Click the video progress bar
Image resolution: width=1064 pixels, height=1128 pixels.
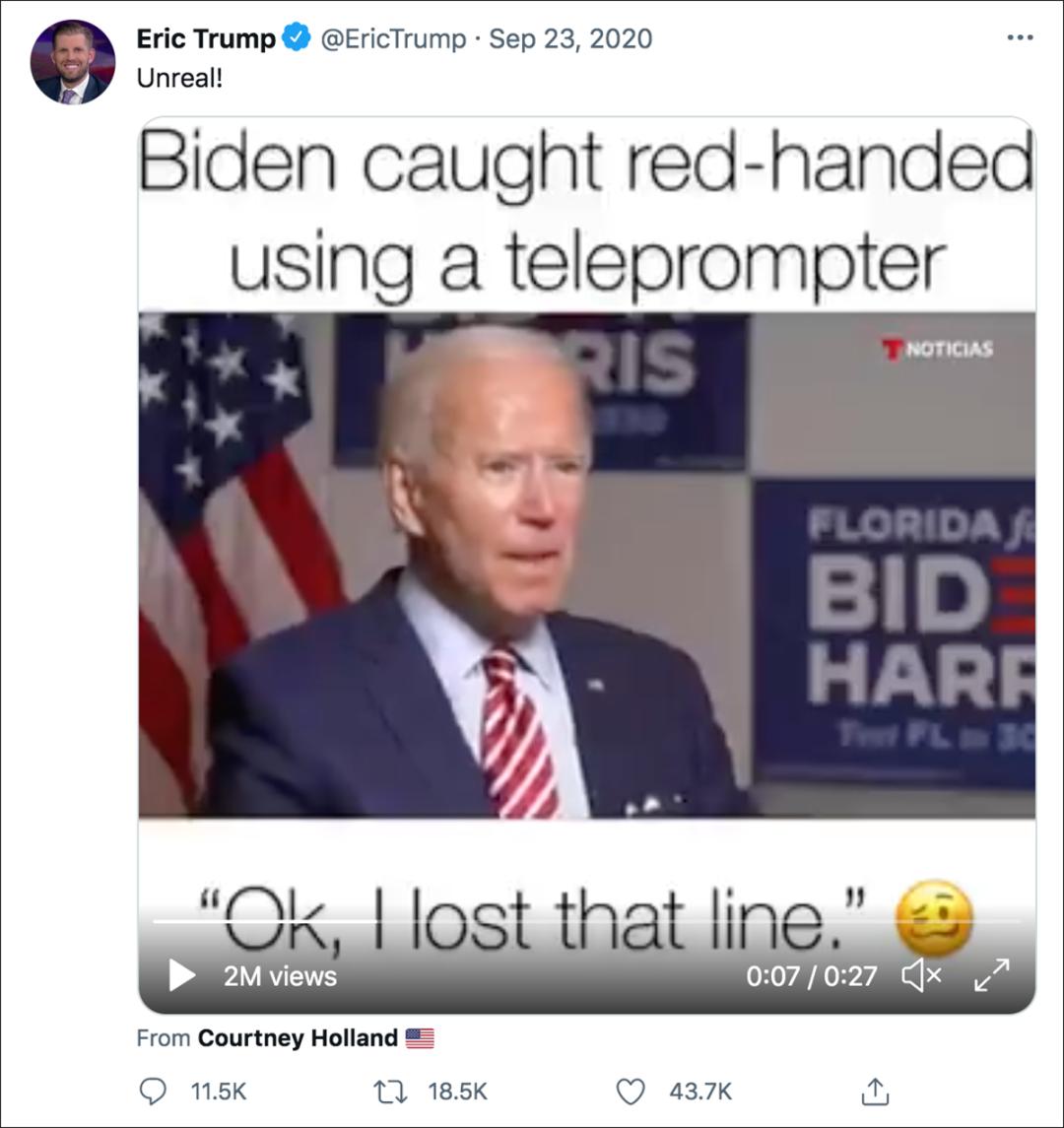(x=586, y=921)
